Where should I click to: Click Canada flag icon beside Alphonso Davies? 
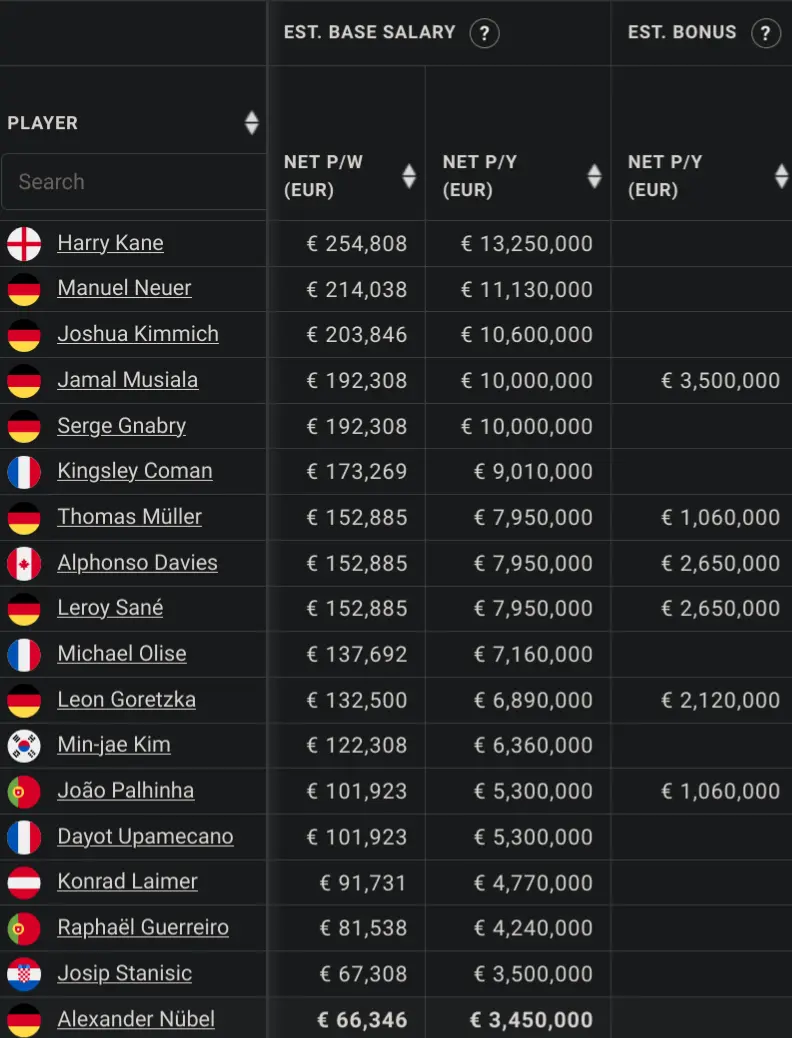pos(24,563)
